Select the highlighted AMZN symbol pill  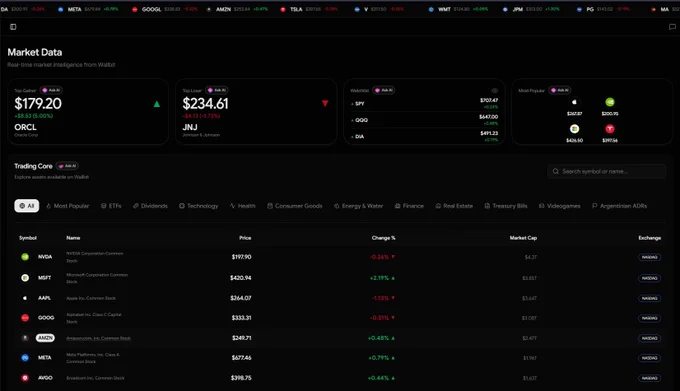(x=45, y=338)
